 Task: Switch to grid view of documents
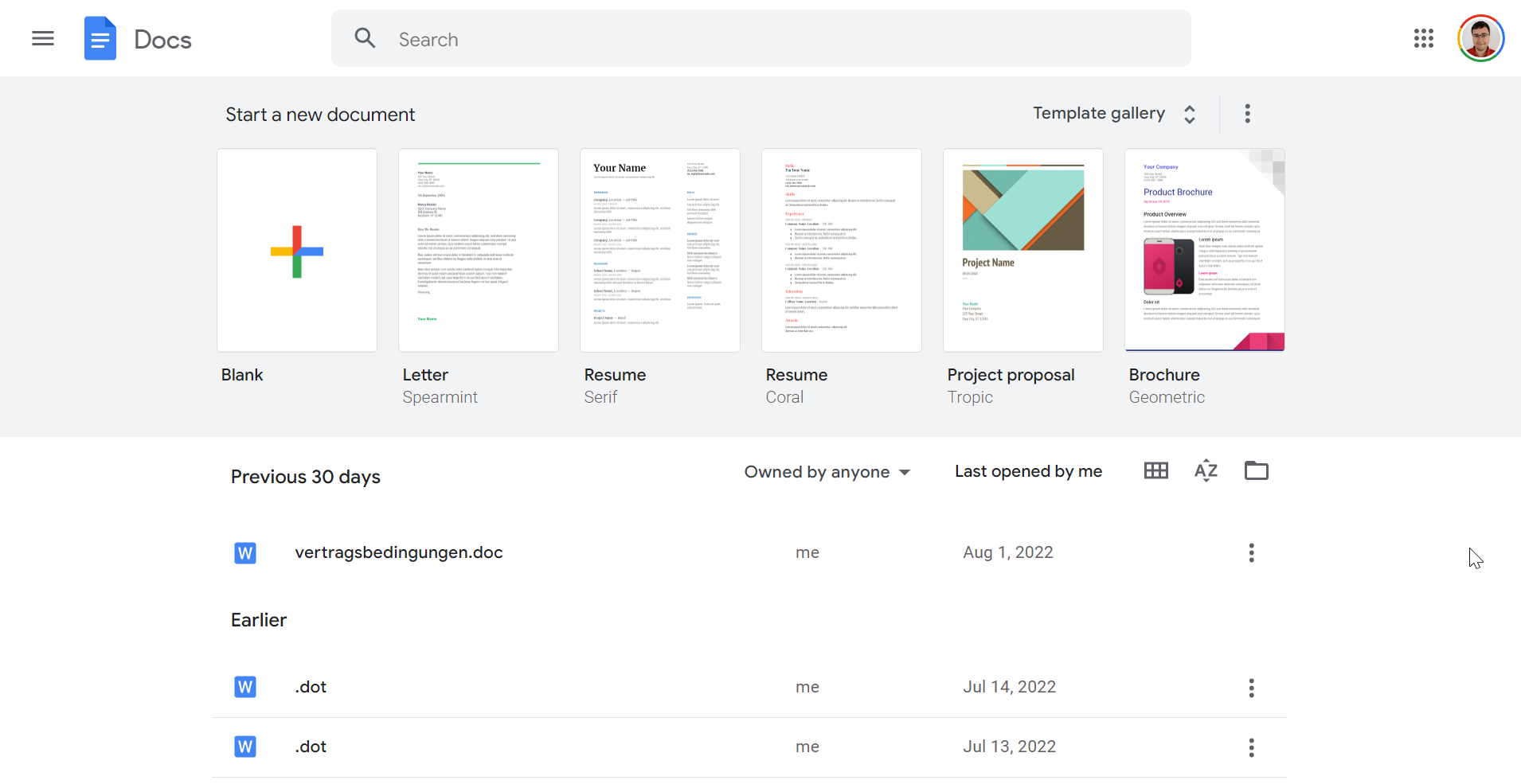coord(1155,471)
